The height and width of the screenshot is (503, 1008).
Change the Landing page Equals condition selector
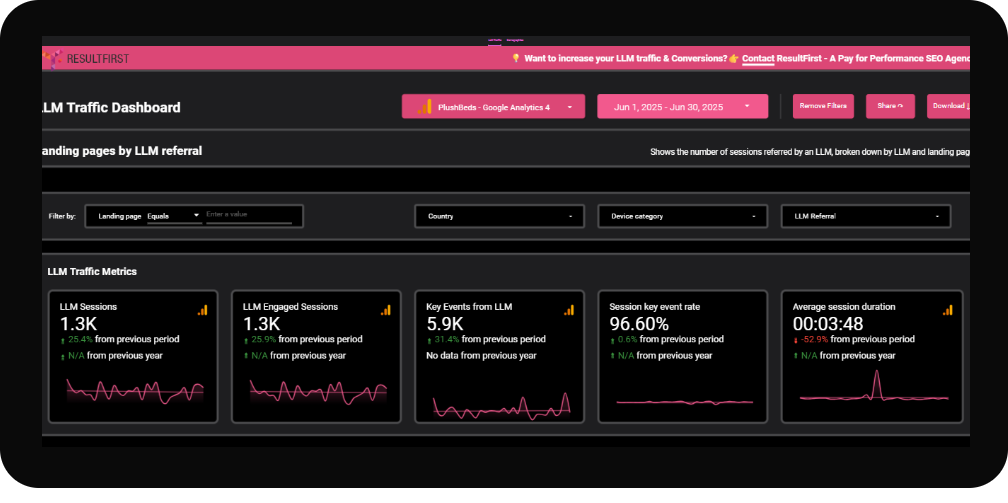[173, 216]
